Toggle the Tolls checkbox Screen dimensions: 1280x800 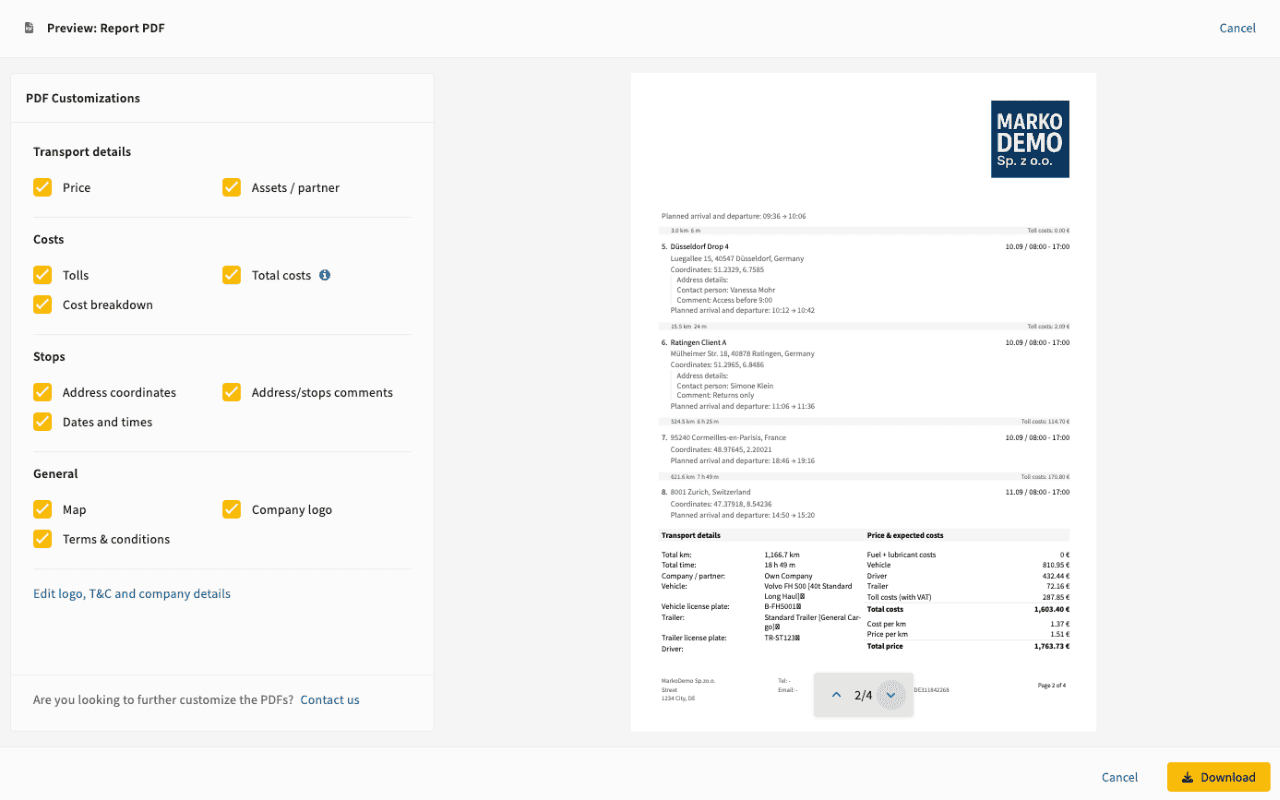tap(42, 275)
